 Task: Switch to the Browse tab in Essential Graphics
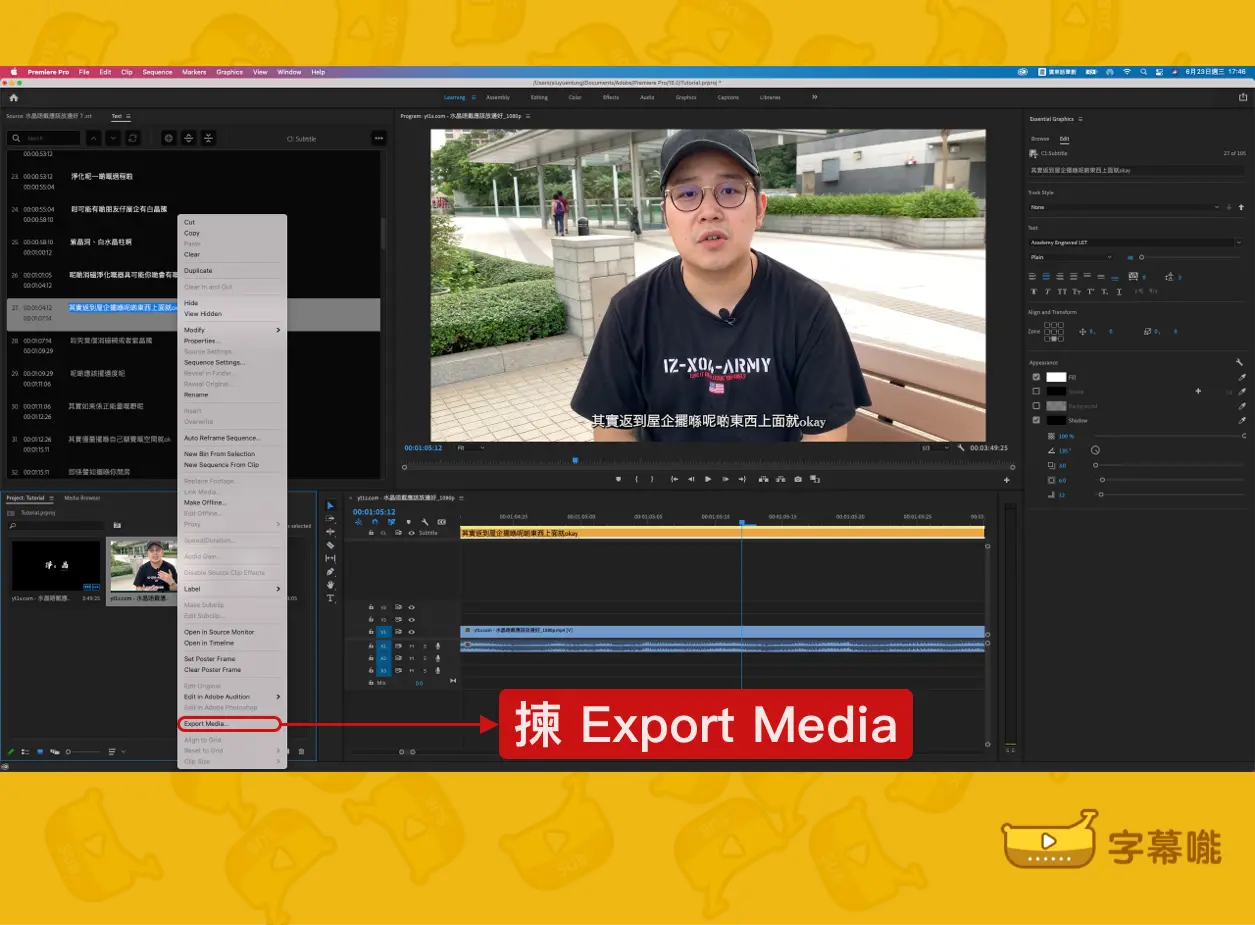(1040, 138)
